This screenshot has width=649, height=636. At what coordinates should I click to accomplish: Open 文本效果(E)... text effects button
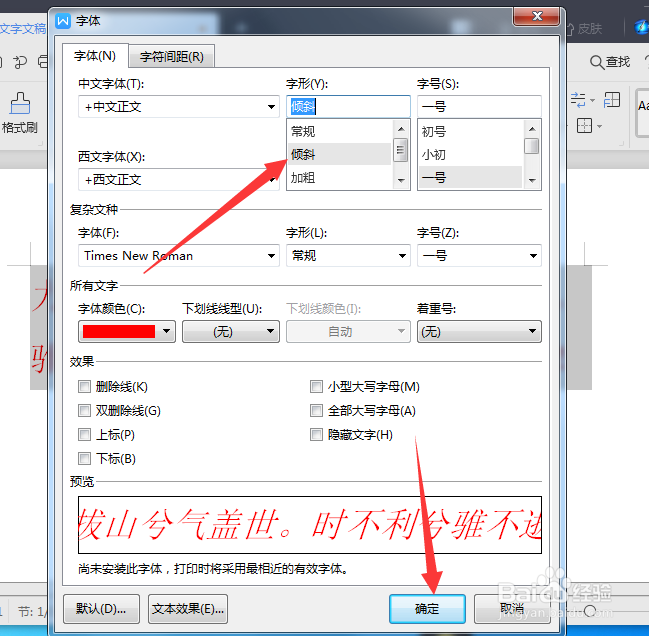(188, 609)
